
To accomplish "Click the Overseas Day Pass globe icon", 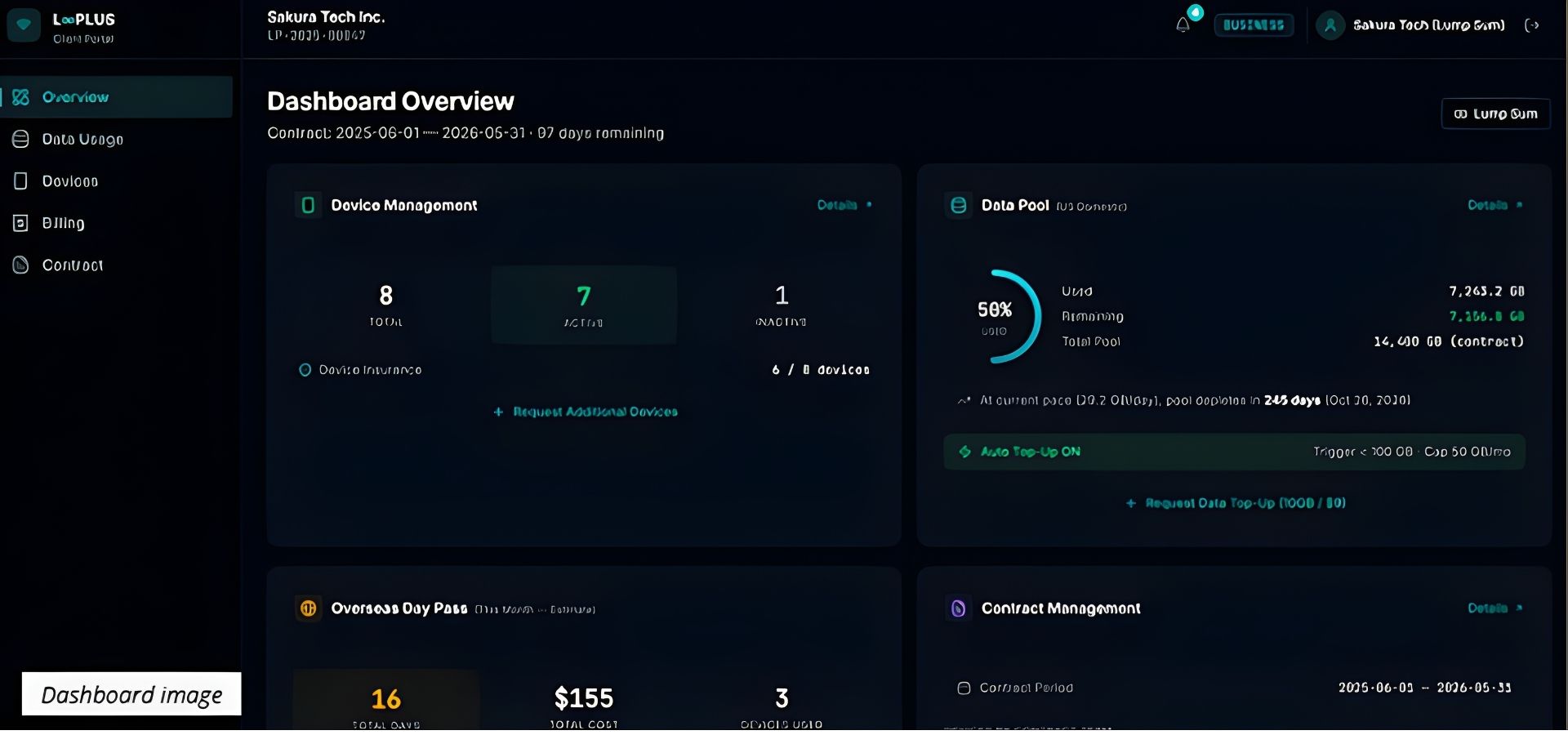I will 308,608.
